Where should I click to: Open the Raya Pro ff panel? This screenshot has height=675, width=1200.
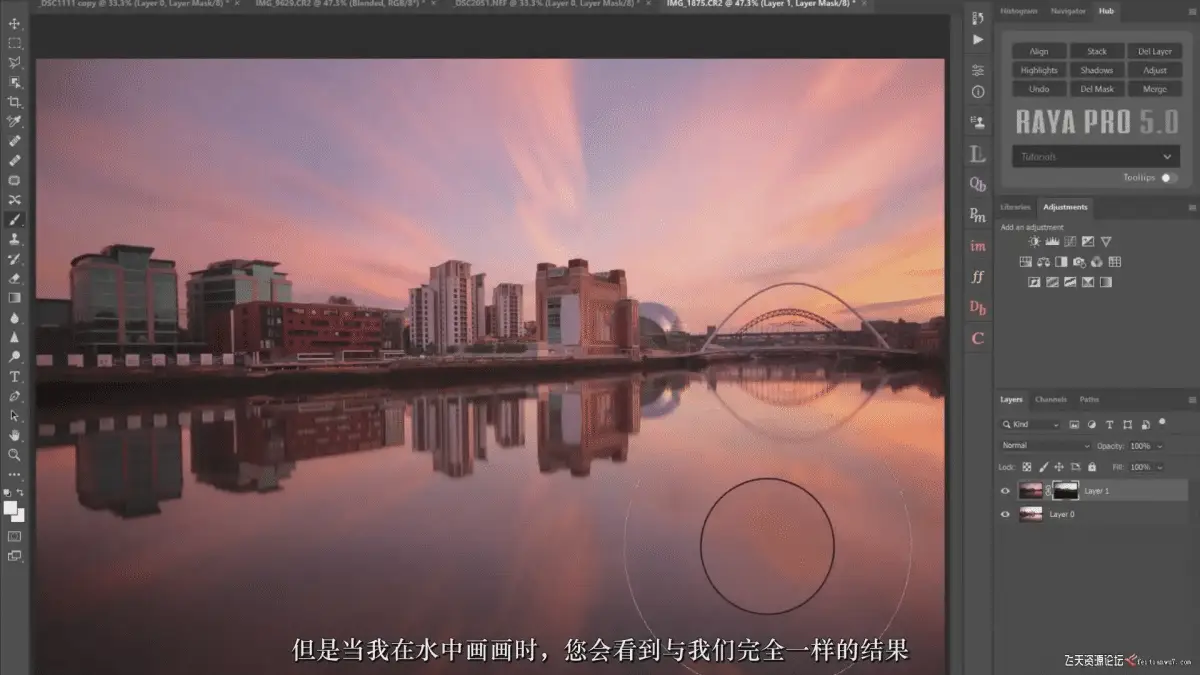978,277
